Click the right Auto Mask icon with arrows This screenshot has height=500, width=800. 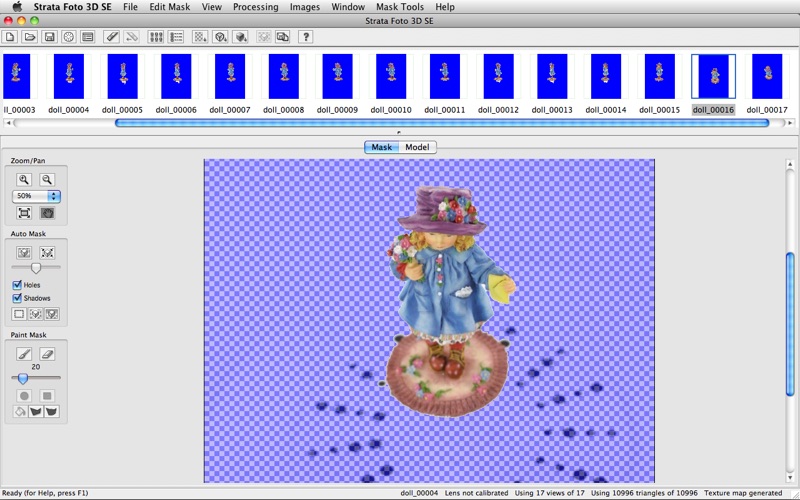tap(47, 253)
